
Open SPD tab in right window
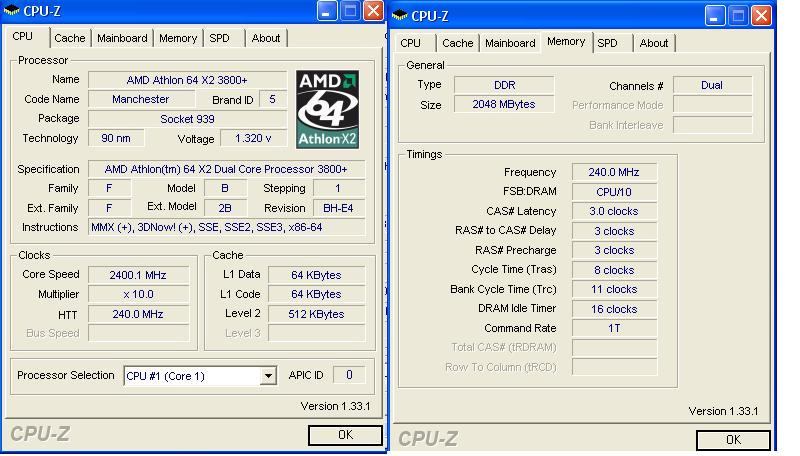(607, 43)
